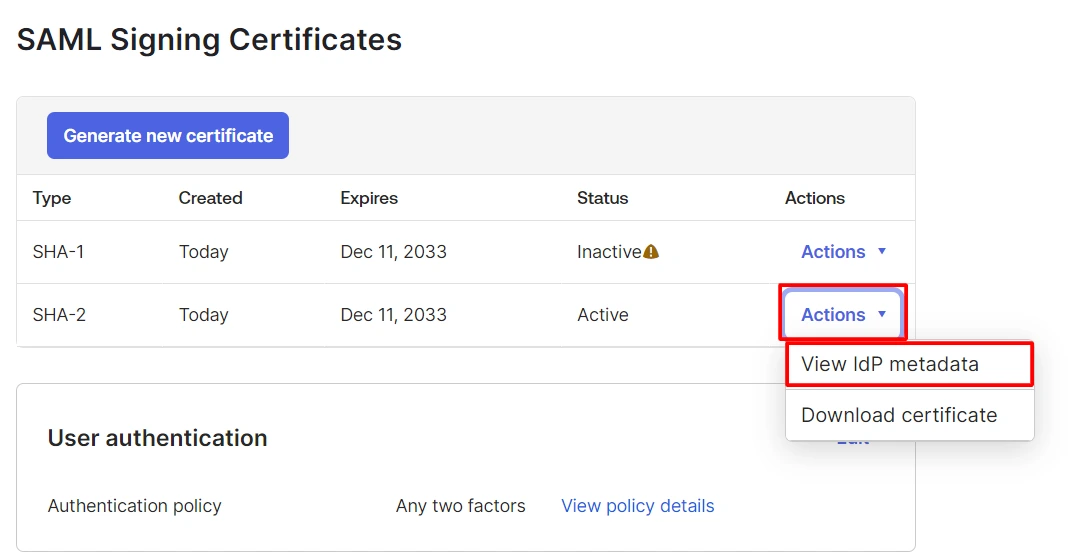Click SHA-2 row's Dec 11, 2033 expiry date
Image resolution: width=1086 pixels, height=558 pixels.
[x=393, y=315]
